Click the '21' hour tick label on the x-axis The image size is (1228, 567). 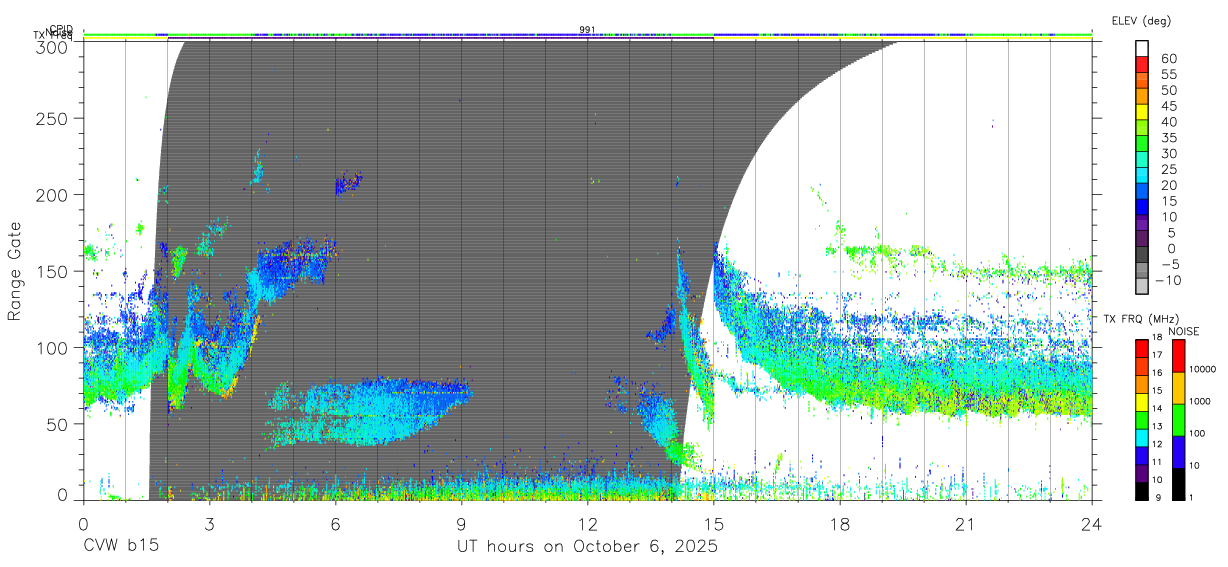(x=966, y=523)
